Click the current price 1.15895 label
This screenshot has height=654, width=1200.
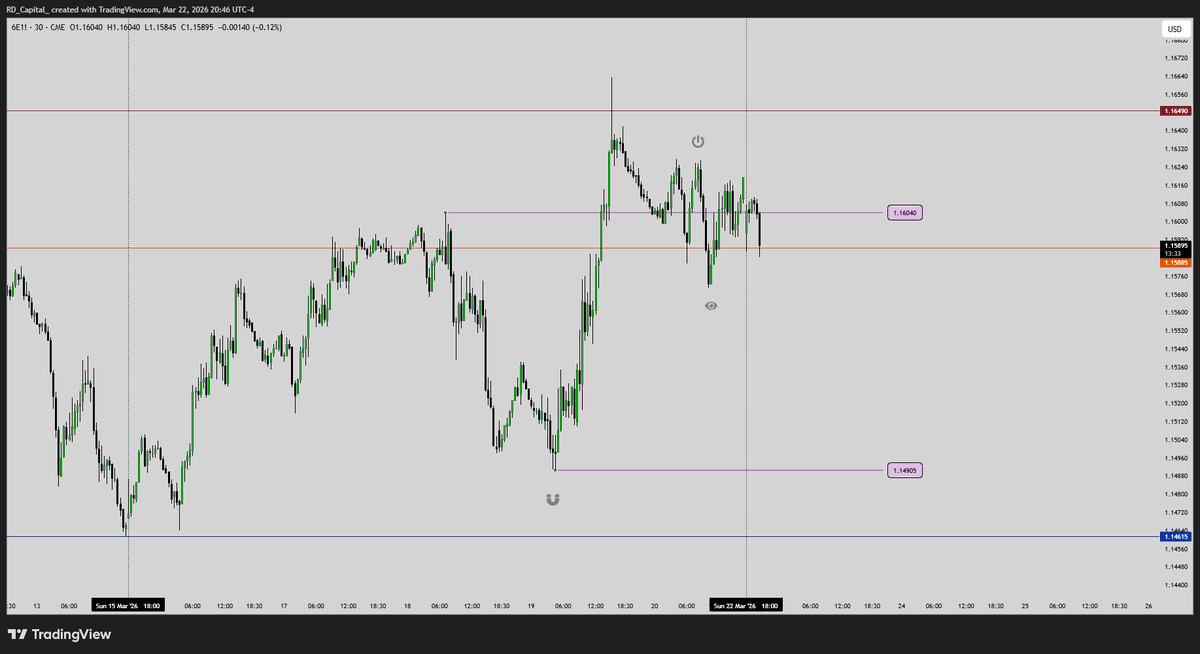(x=1175, y=245)
